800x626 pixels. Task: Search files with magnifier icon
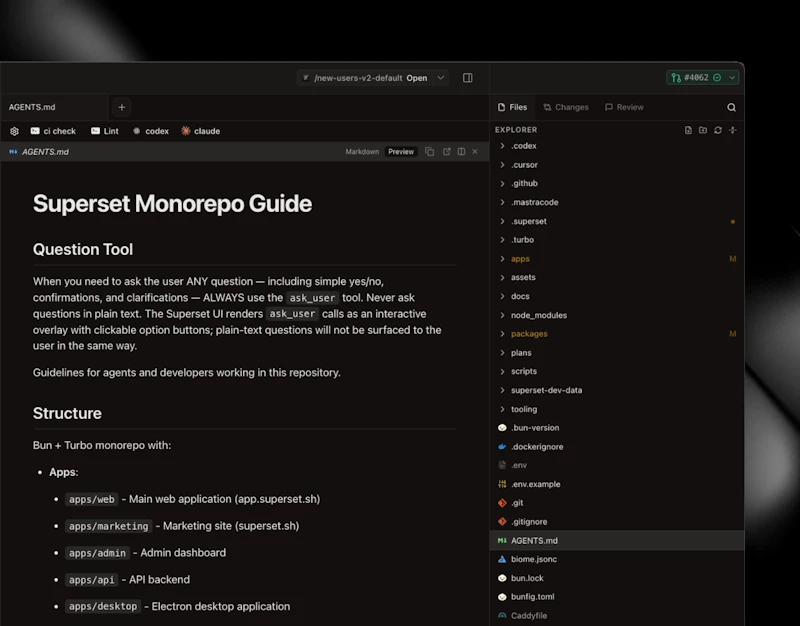point(731,107)
